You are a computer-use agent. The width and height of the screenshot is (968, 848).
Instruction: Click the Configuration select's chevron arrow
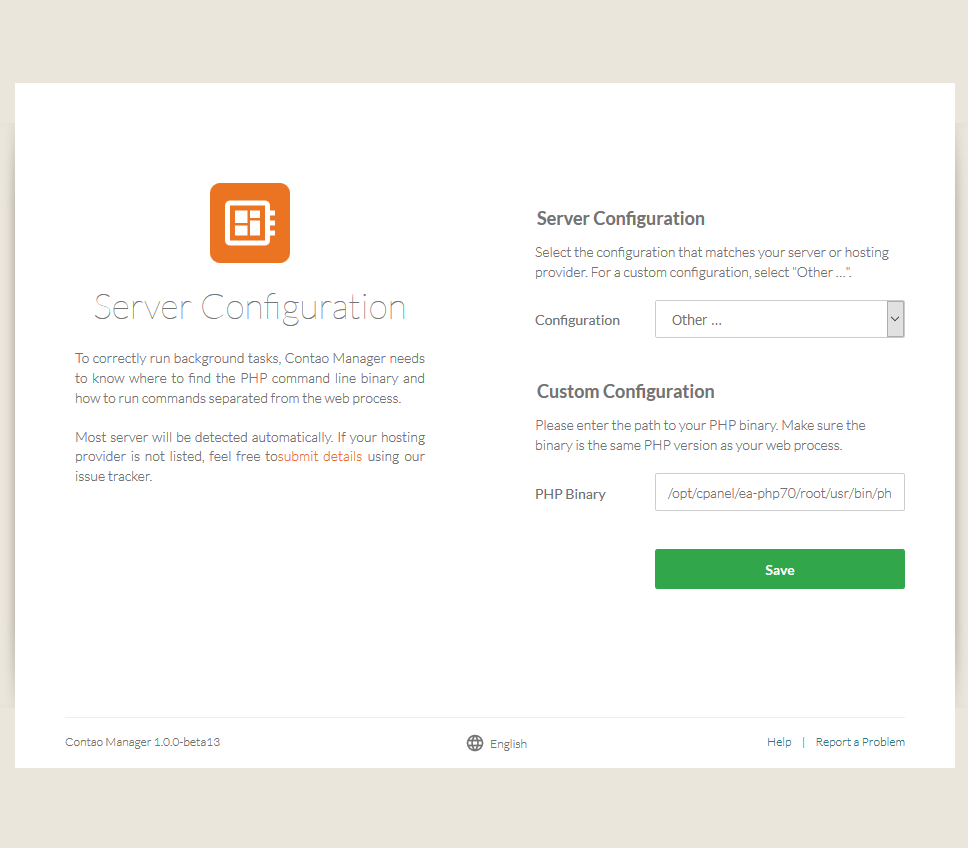point(895,320)
